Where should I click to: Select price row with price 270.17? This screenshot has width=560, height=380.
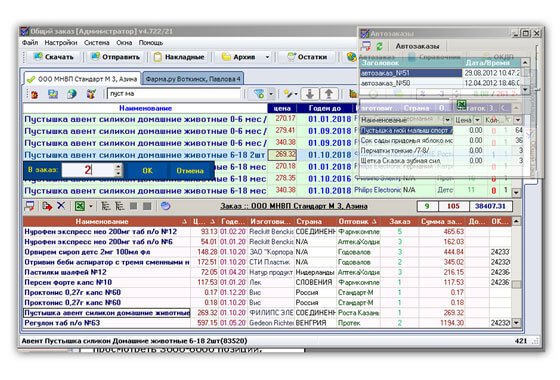tap(189, 119)
